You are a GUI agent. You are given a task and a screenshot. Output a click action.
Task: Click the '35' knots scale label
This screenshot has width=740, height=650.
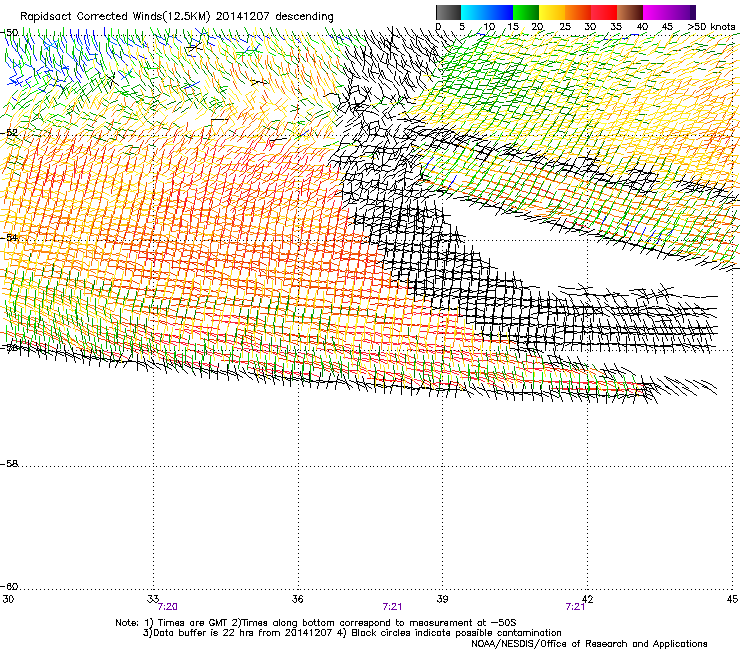pos(616,27)
